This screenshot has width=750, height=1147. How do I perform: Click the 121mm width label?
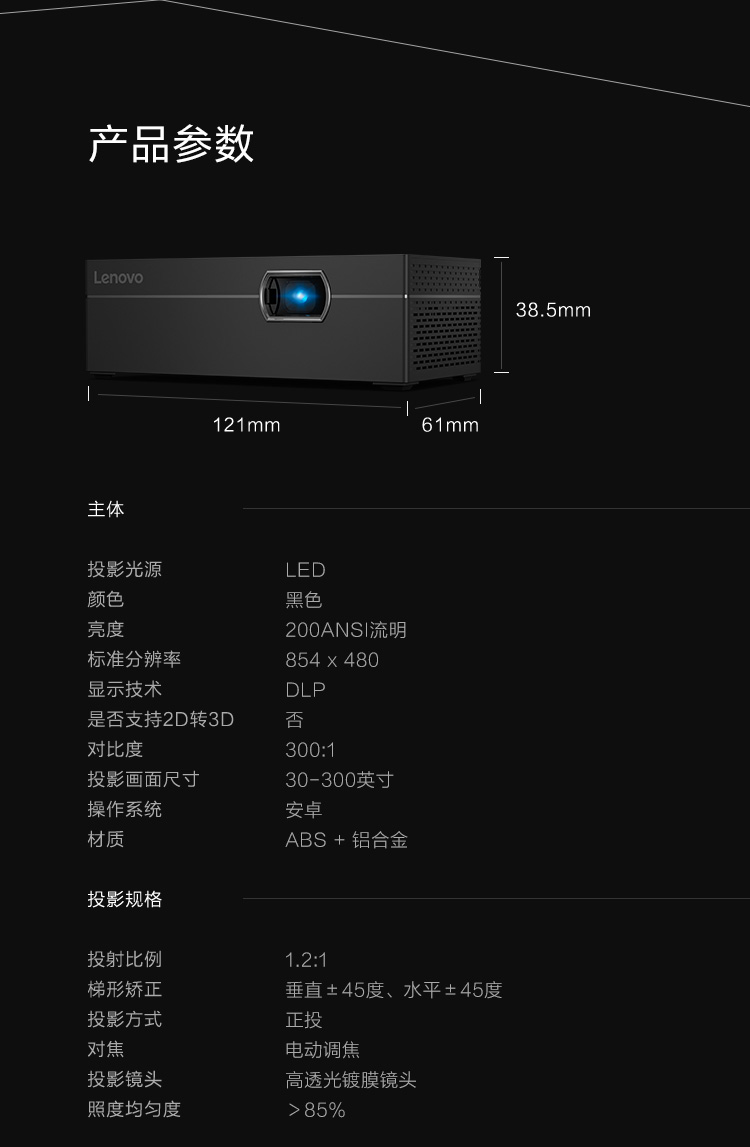[x=247, y=425]
